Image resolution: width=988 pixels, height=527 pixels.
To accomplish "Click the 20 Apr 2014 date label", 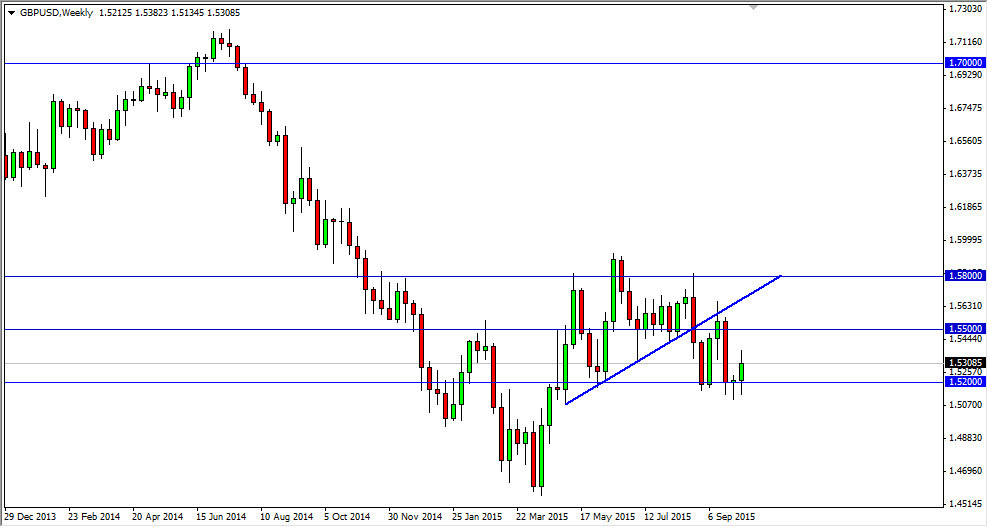I will [x=158, y=516].
